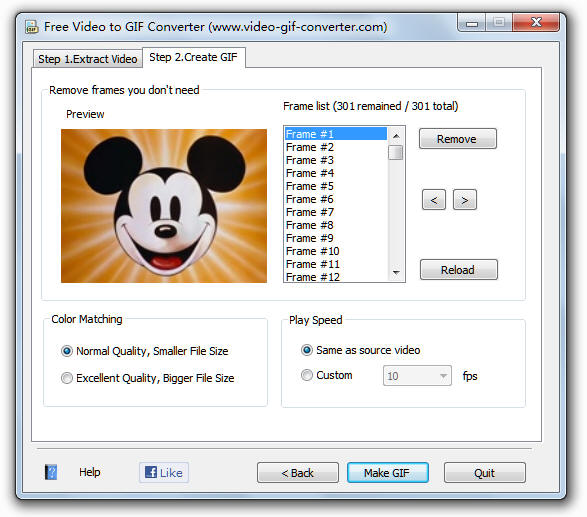Select Excellent Quality, Bigger File Size
This screenshot has width=587, height=517.
click(67, 378)
